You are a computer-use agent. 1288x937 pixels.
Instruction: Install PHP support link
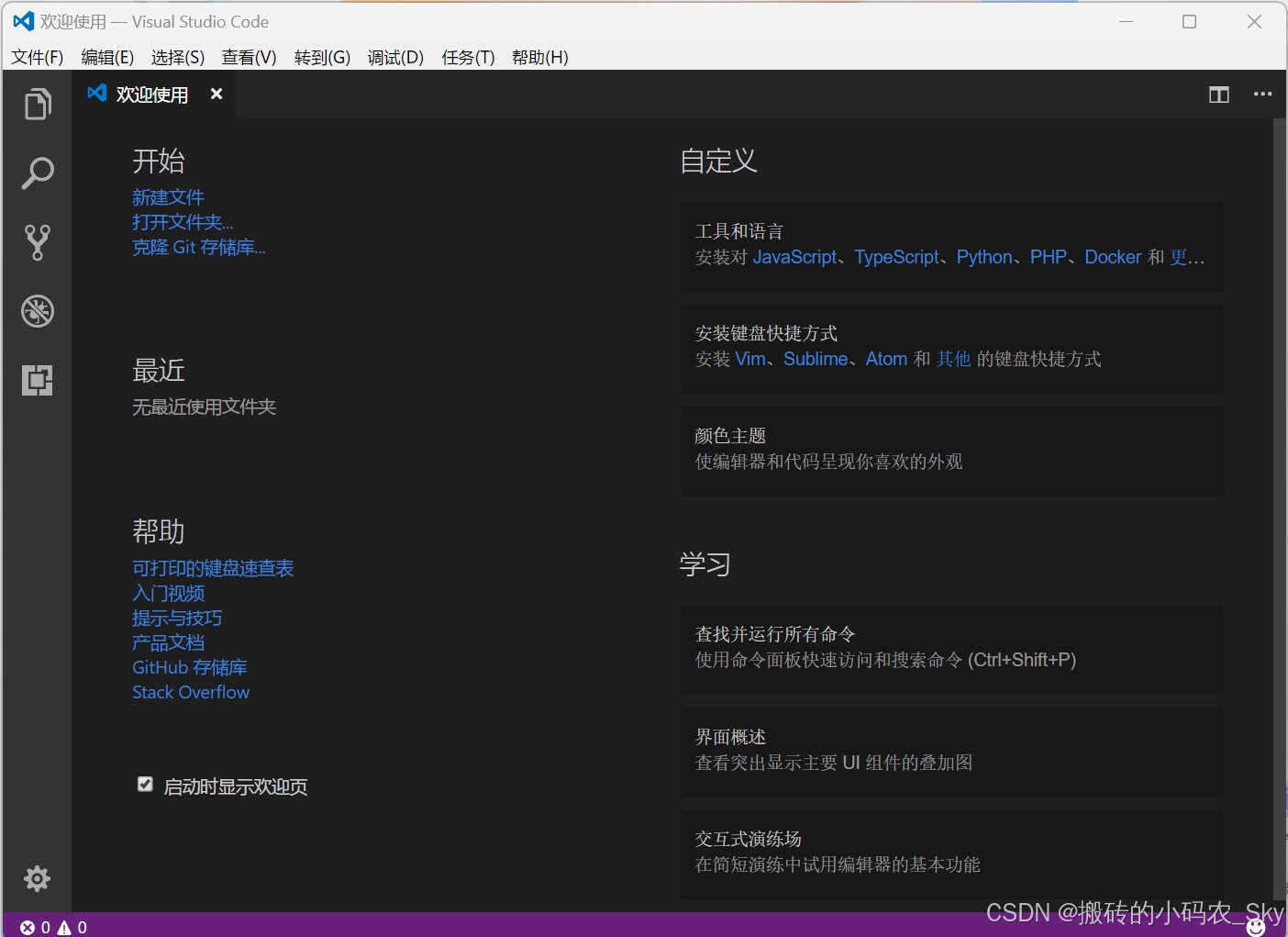pos(1049,257)
